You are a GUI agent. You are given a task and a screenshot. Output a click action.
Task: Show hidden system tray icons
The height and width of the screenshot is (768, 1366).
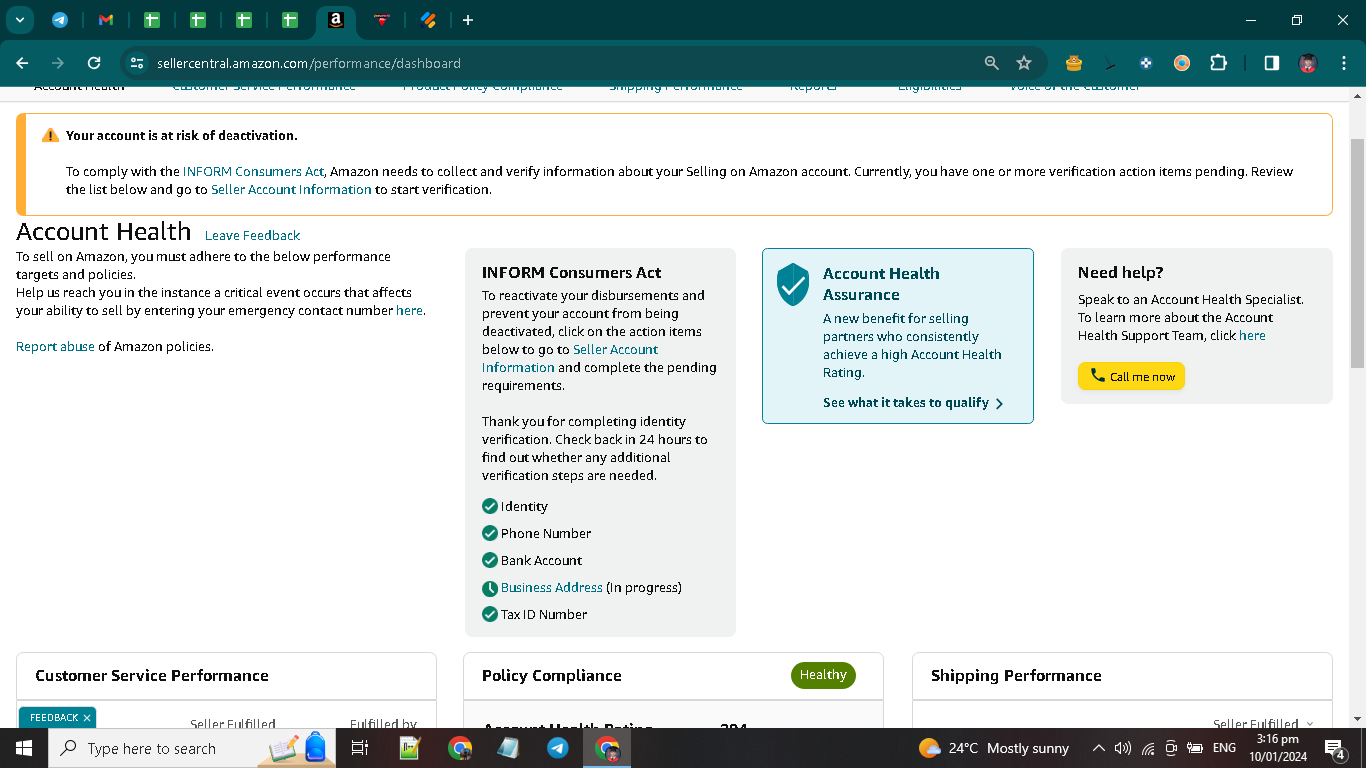[1098, 748]
